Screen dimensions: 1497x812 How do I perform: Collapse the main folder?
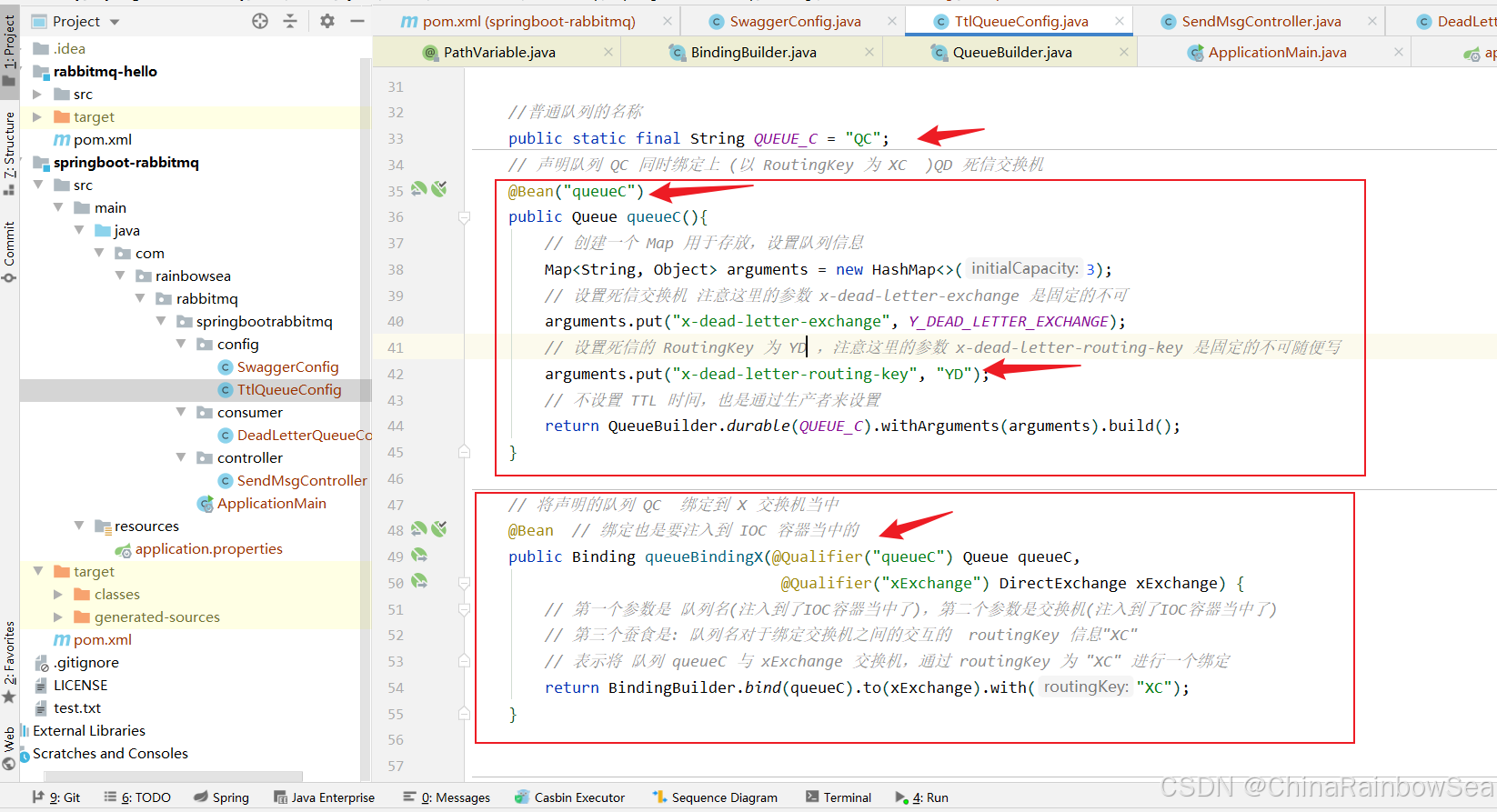click(58, 207)
